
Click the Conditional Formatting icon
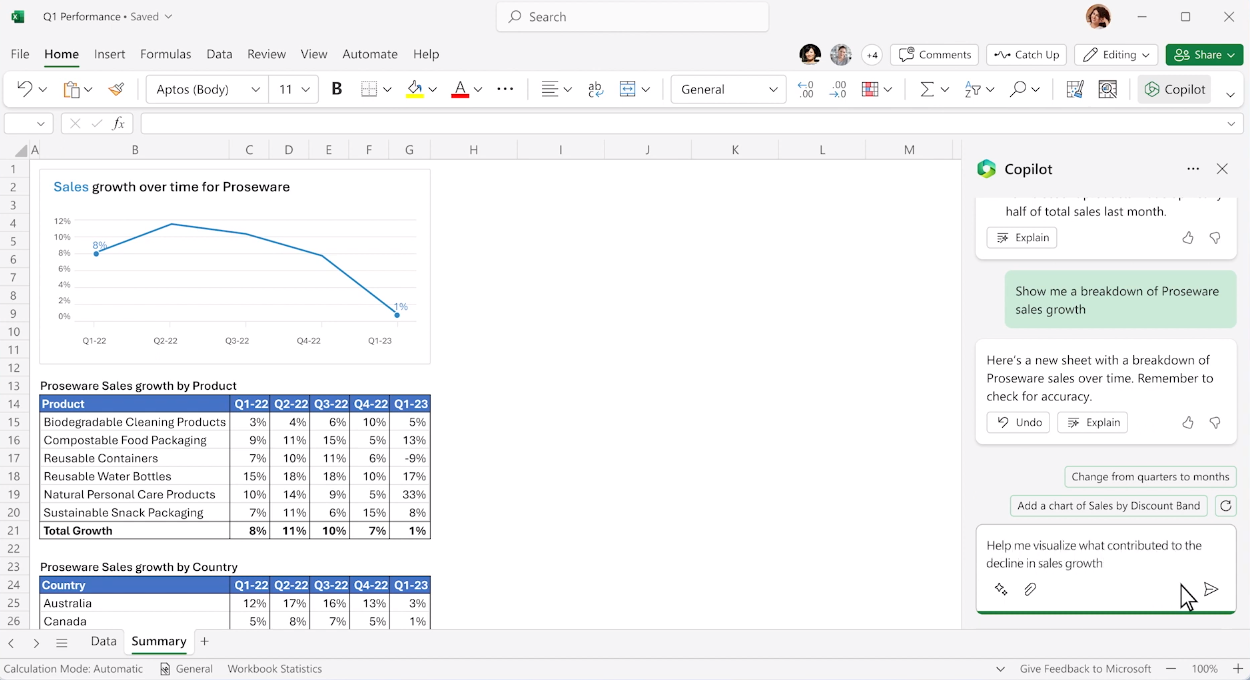click(870, 89)
